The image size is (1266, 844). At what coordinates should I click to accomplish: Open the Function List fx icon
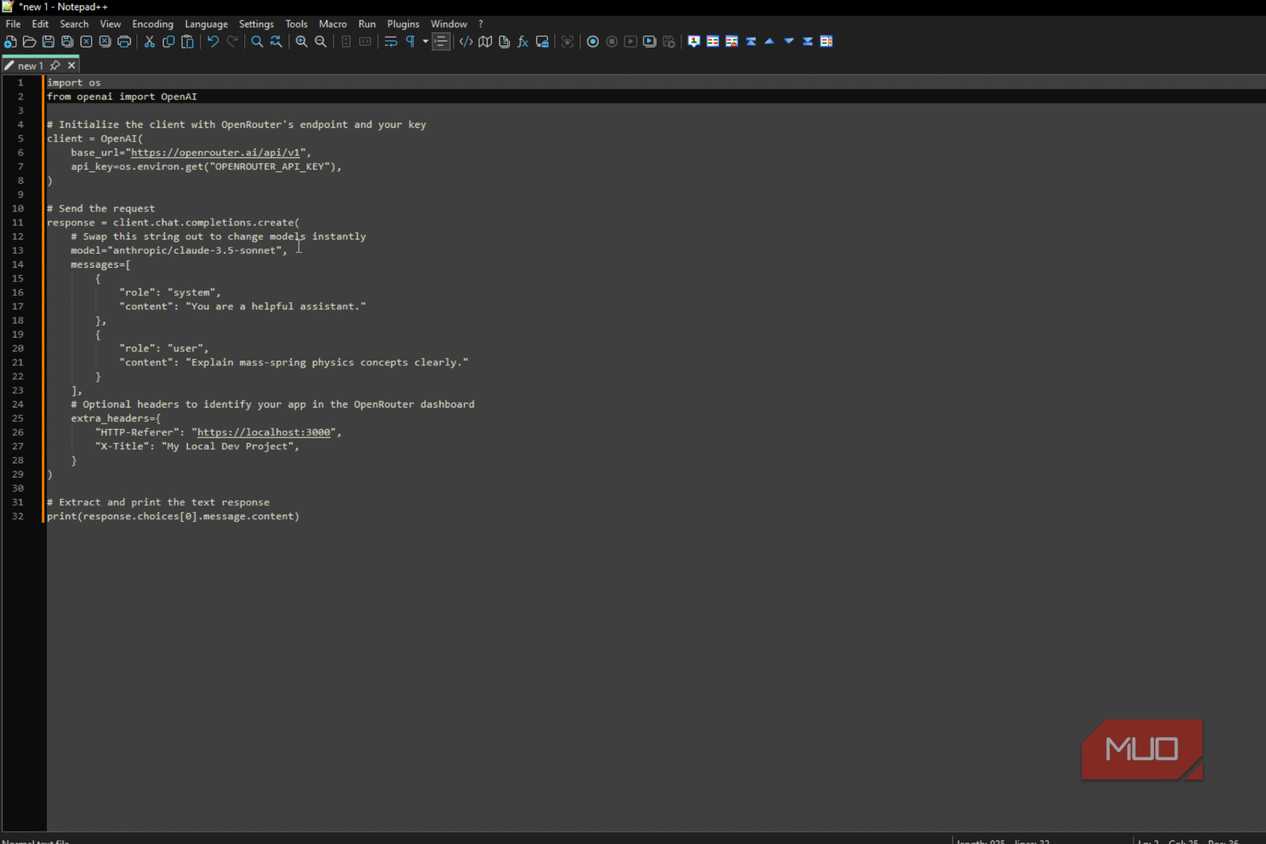coord(523,42)
